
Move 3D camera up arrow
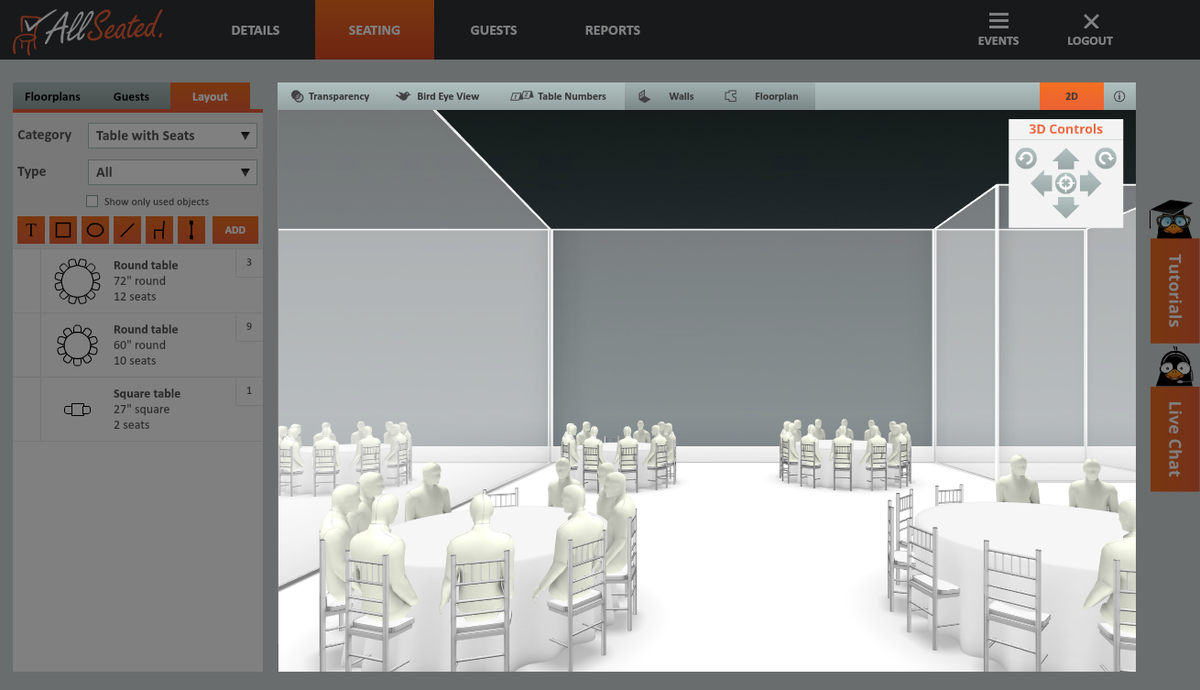point(1066,158)
